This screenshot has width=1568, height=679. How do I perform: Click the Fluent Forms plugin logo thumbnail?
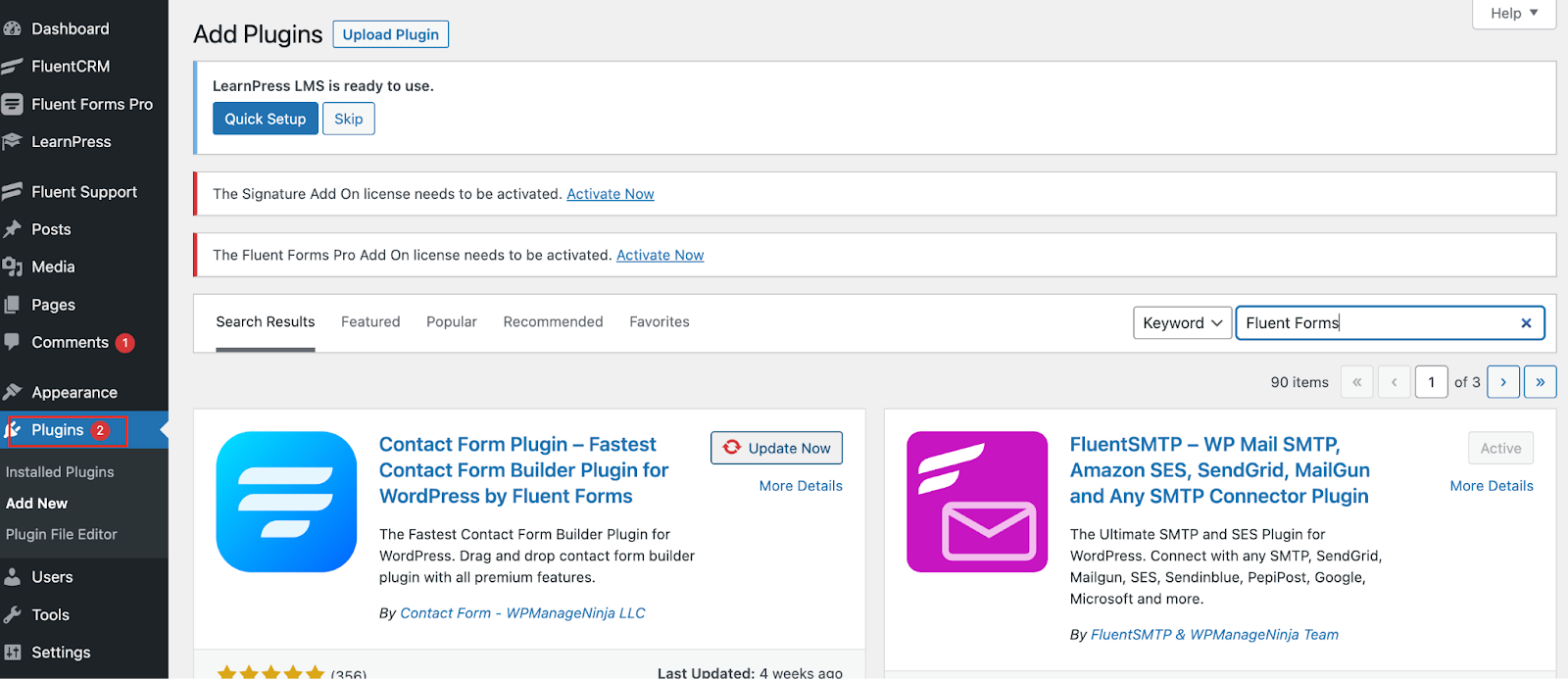(x=286, y=502)
